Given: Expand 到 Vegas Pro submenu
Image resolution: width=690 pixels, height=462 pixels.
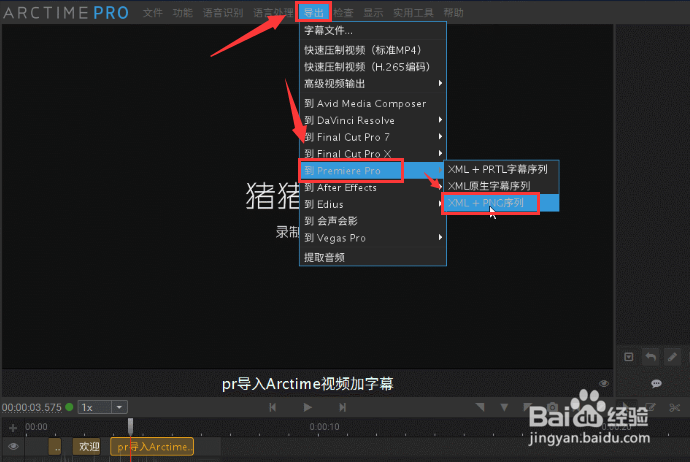Looking at the screenshot, I should point(373,238).
